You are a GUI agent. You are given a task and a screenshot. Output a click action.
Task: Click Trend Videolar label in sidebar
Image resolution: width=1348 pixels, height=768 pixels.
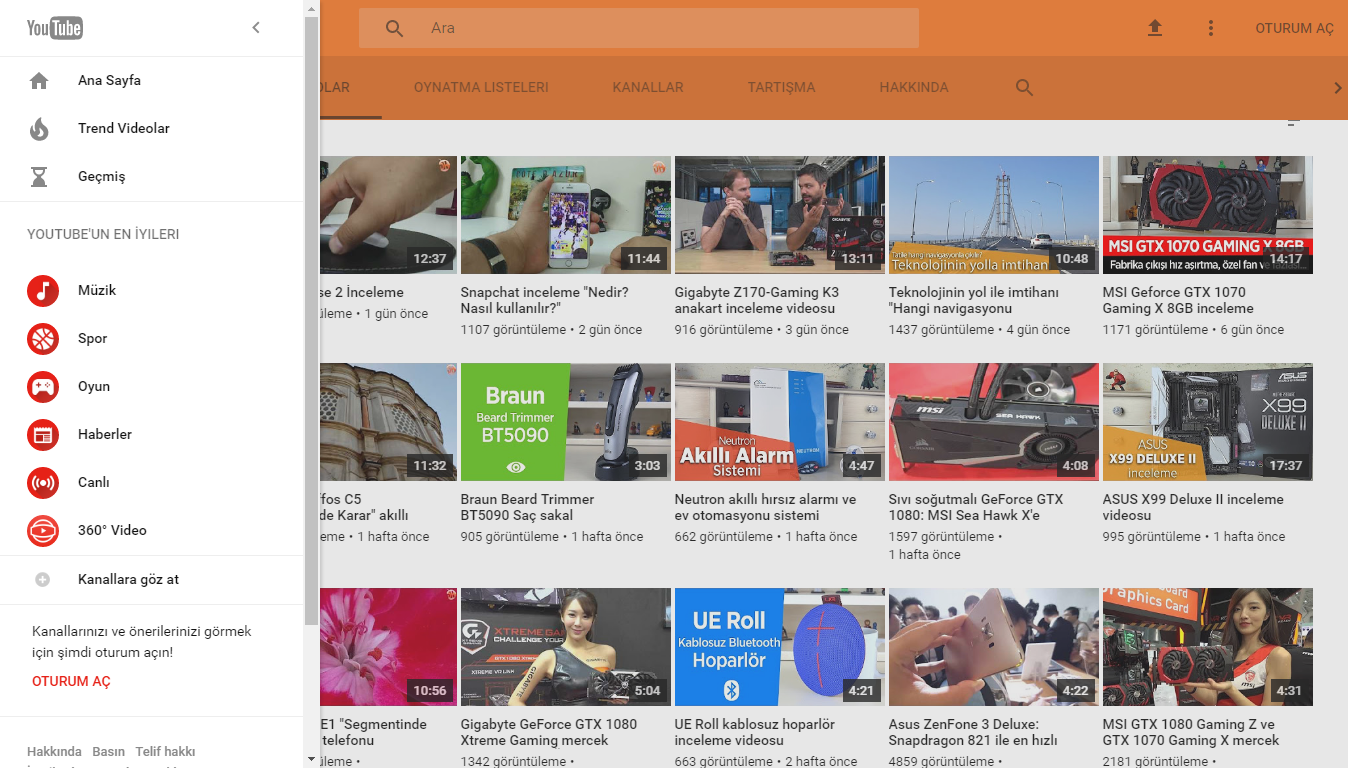point(124,129)
